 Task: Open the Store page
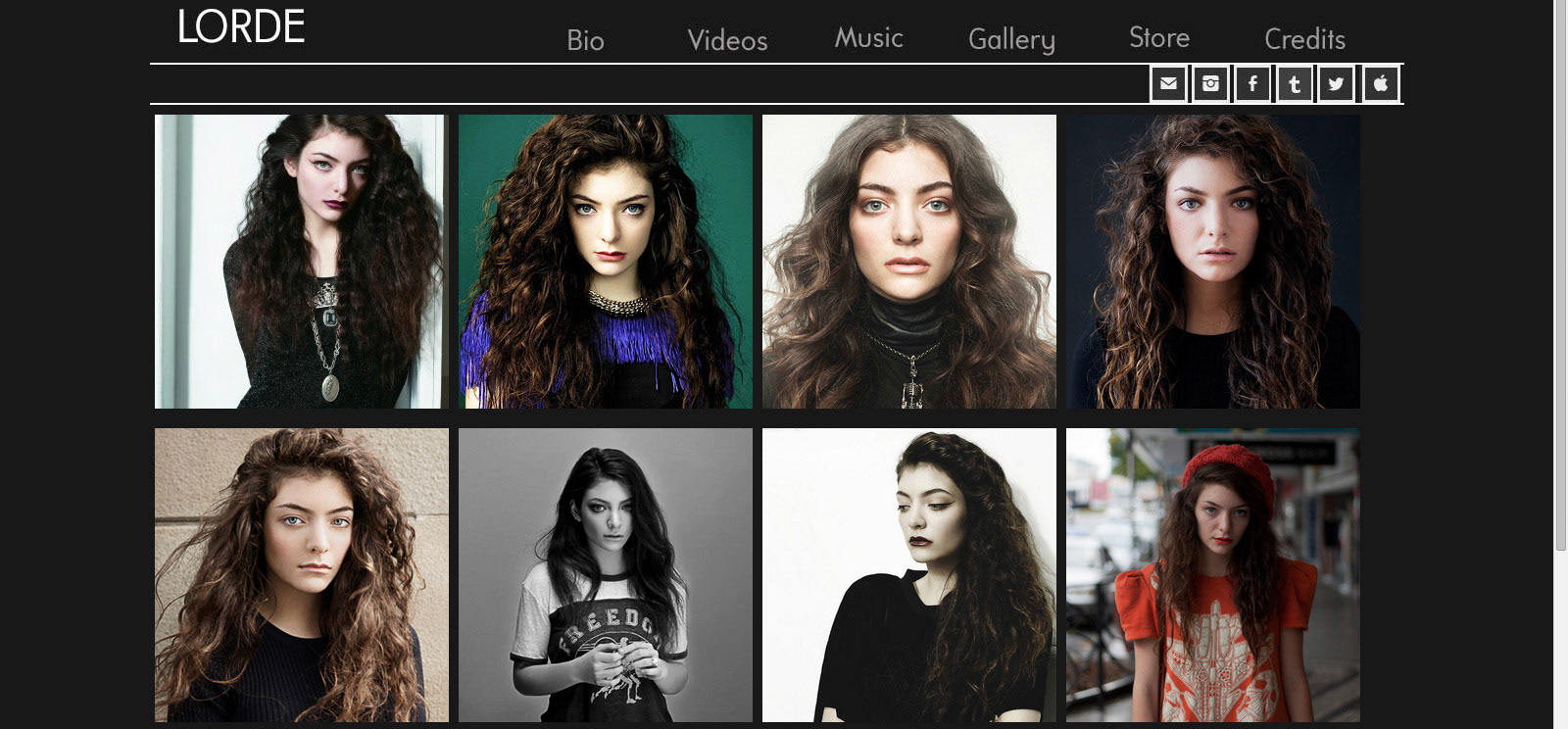pyautogui.click(x=1159, y=37)
